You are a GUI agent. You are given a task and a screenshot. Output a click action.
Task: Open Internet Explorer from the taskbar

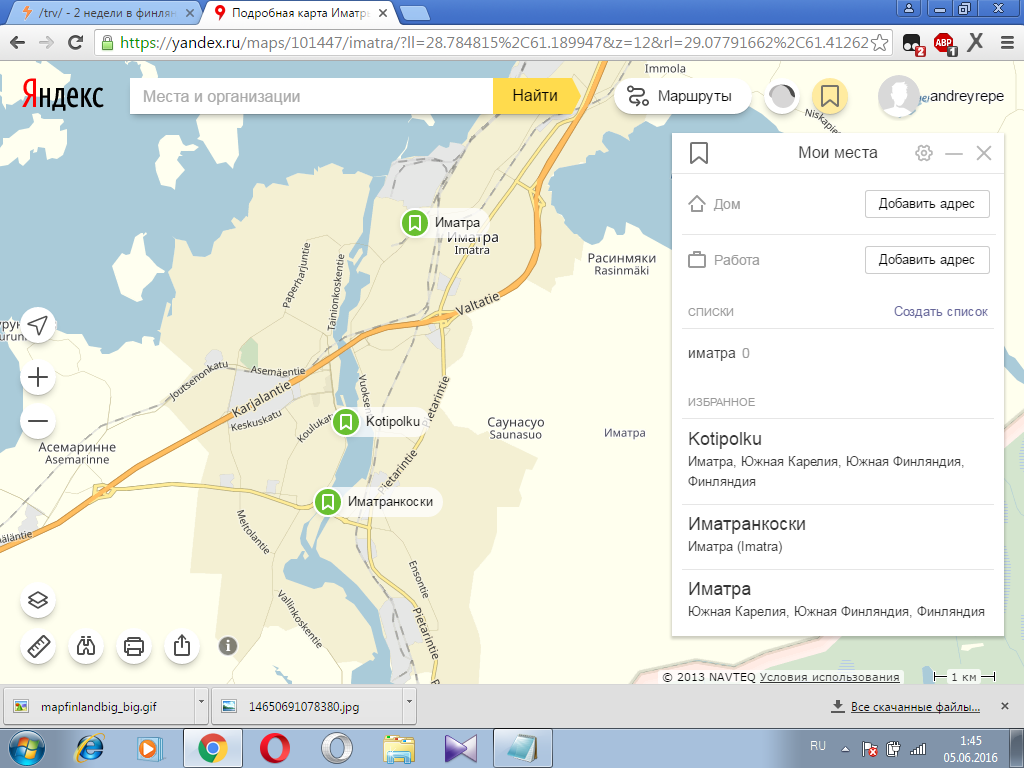89,748
